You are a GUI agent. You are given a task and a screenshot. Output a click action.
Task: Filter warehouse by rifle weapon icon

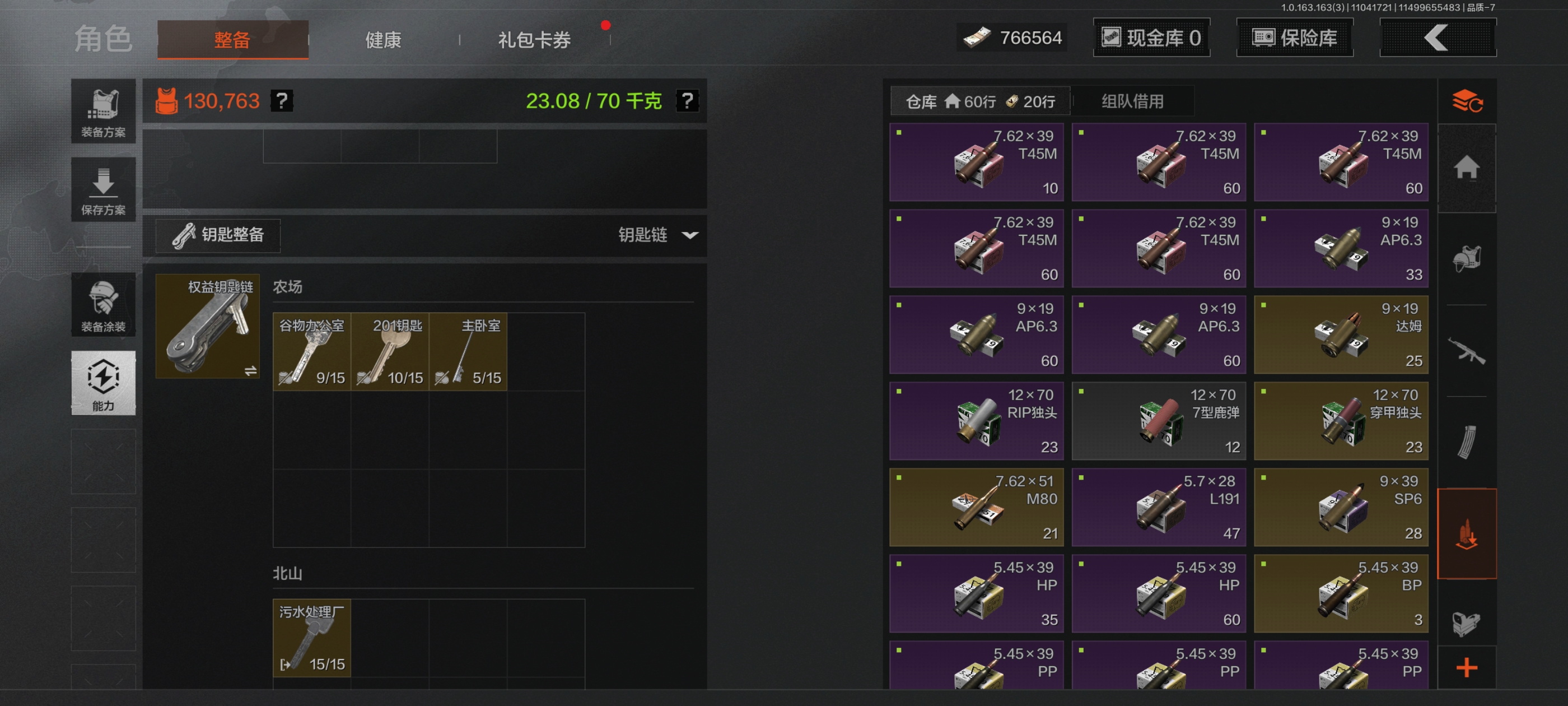tap(1466, 351)
